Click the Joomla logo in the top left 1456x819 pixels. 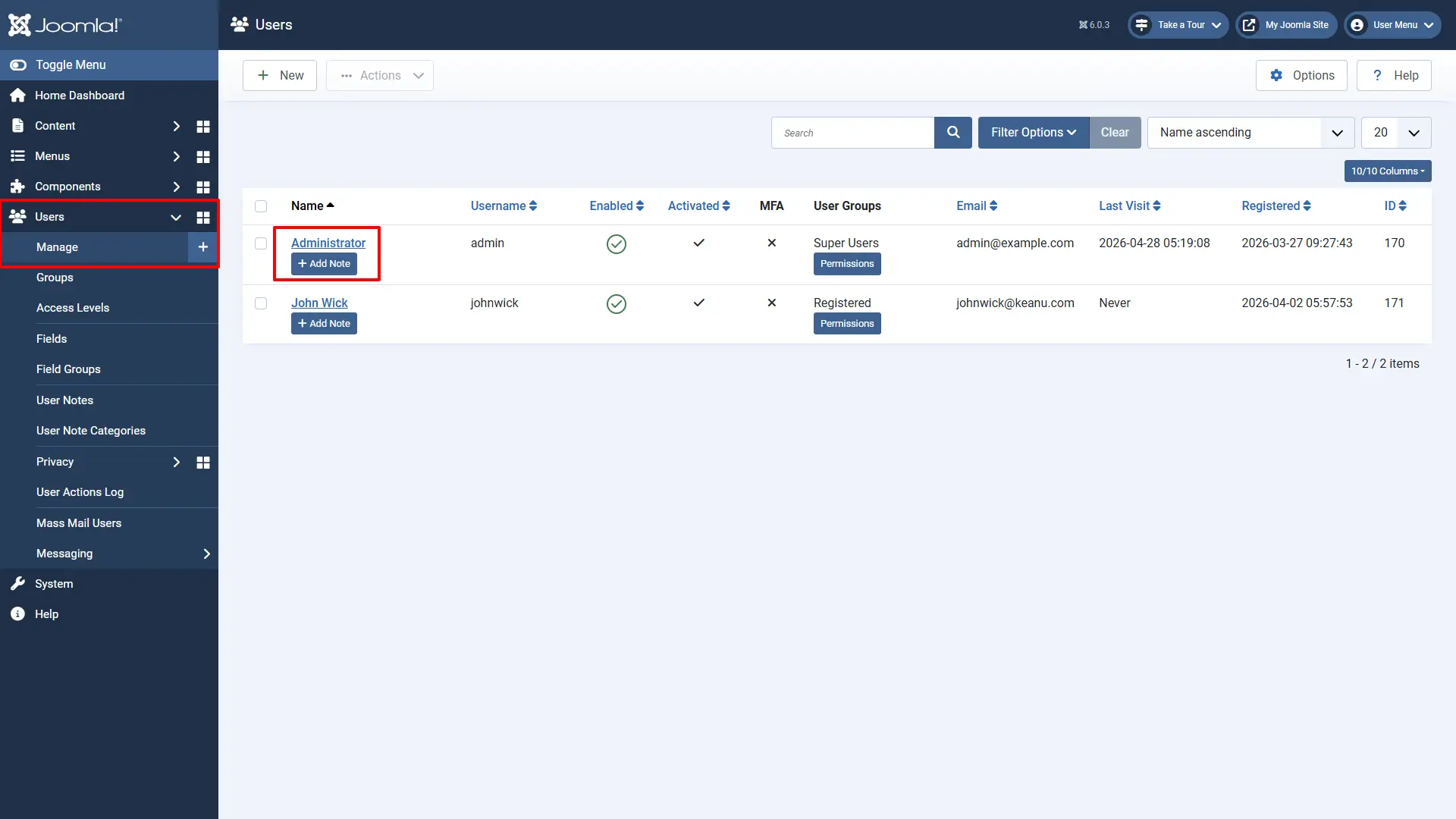click(x=65, y=24)
